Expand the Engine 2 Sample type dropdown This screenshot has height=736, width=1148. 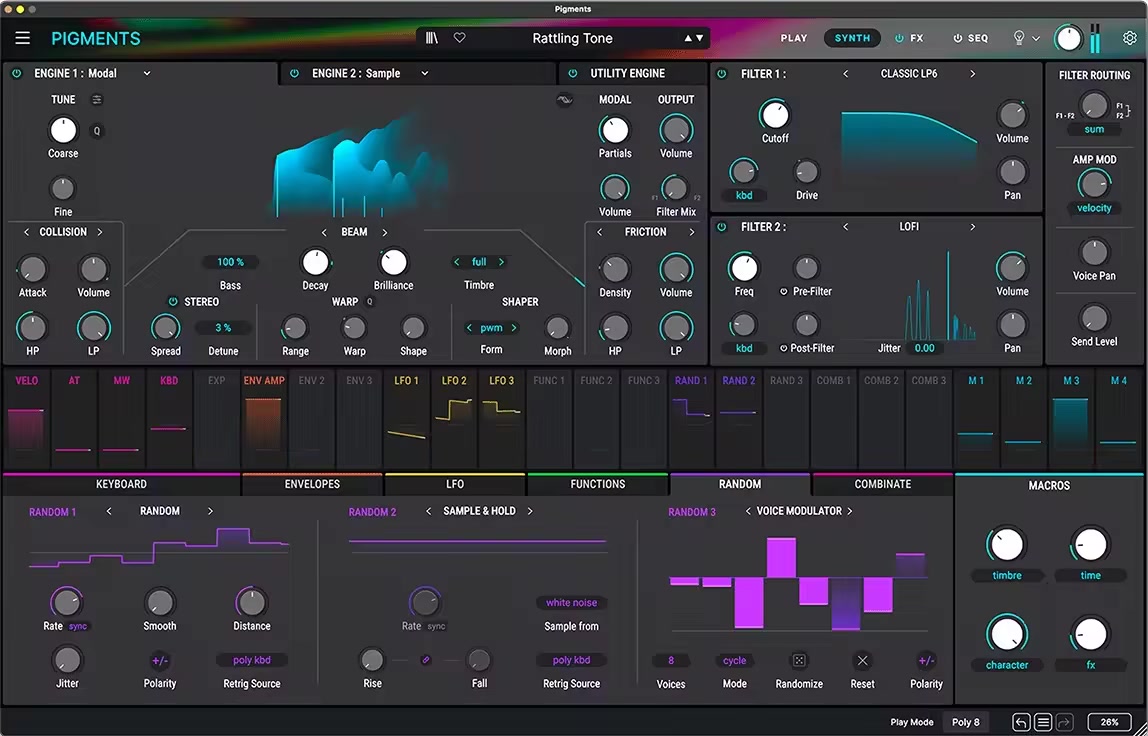click(x=424, y=73)
